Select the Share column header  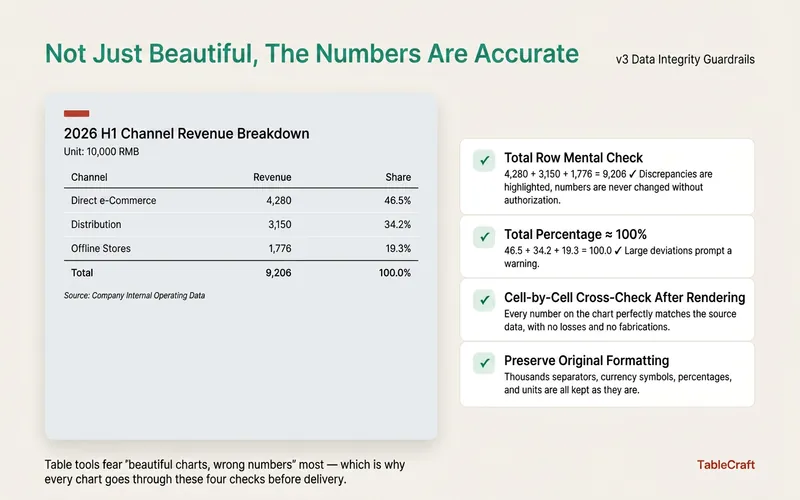click(398, 177)
